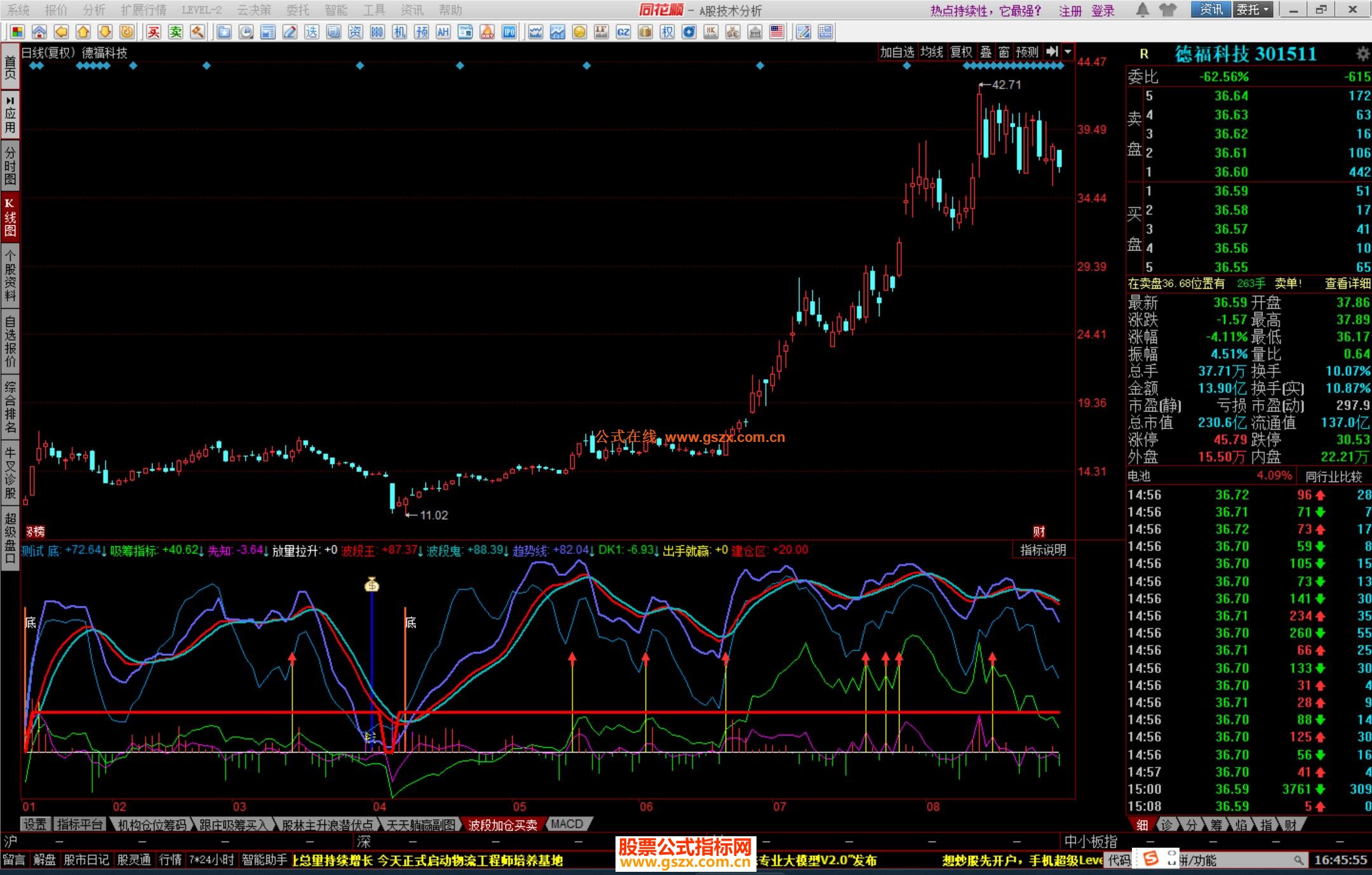The height and width of the screenshot is (875, 1372).
Task: Toggle 均线 moving average display
Action: click(x=932, y=52)
